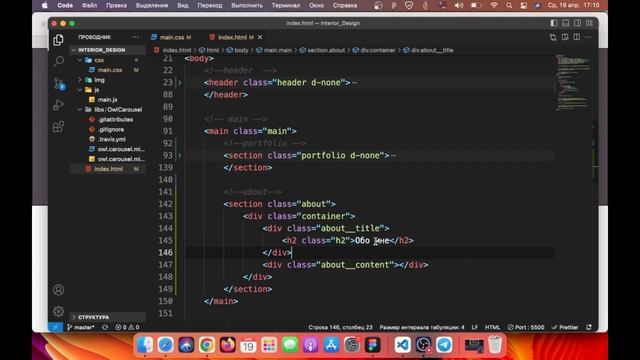The width and height of the screenshot is (640, 360).
Task: Switch to the main.css tab
Action: click(171, 37)
